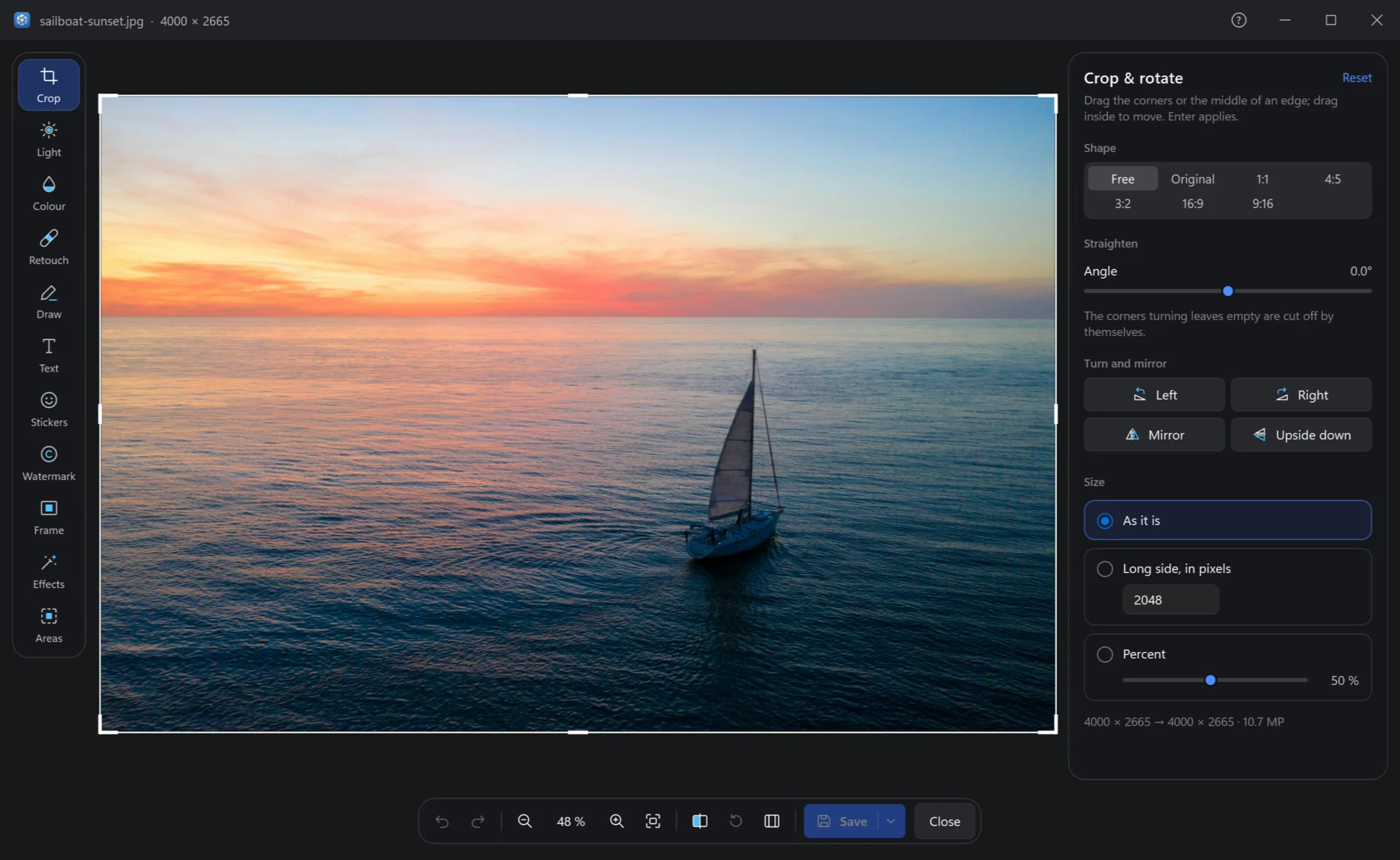Viewport: 1400px width, 860px height.
Task: Pick the 4:5 aspect ratio
Action: [1332, 179]
